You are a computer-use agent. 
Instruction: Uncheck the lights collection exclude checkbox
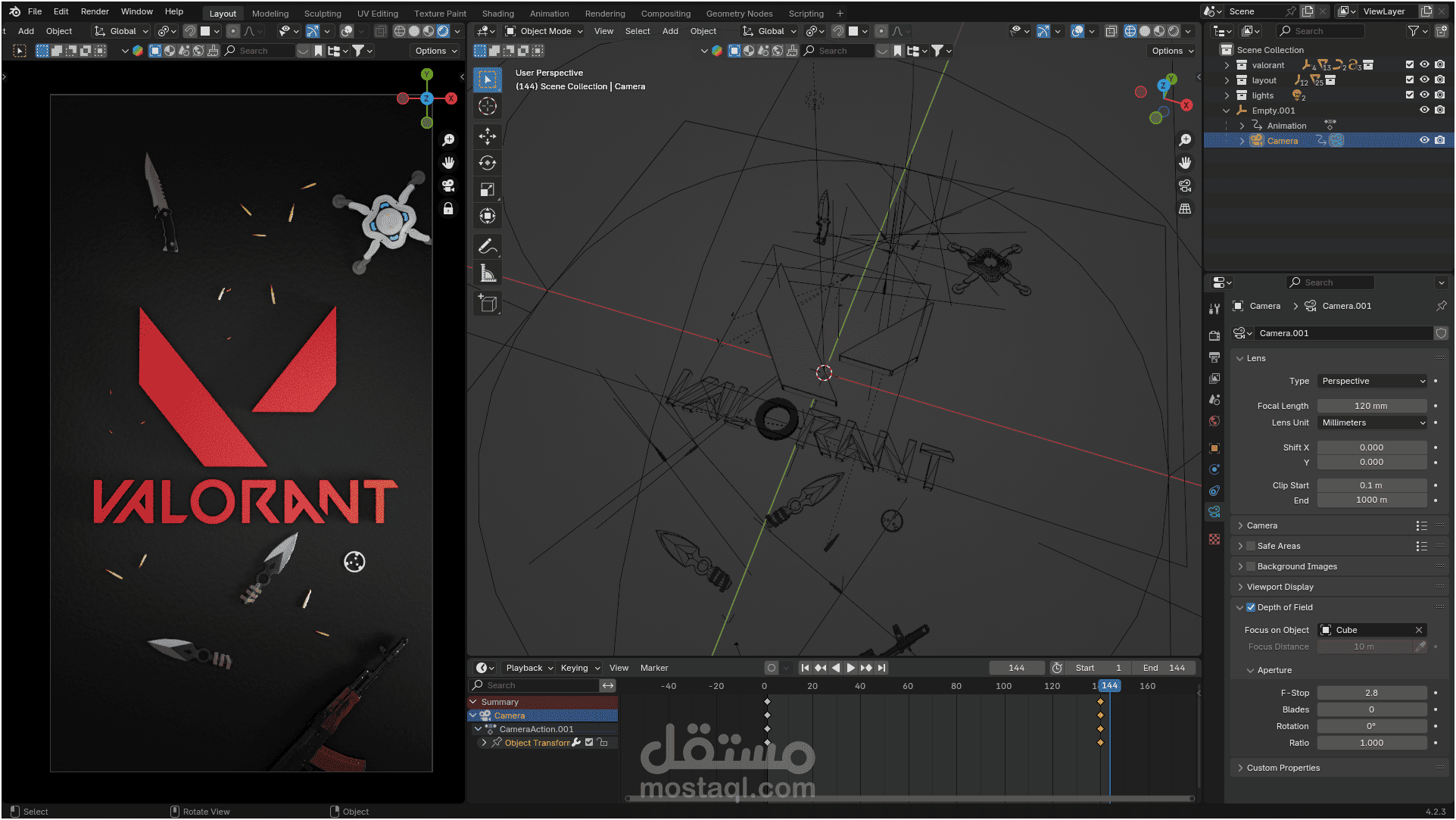click(1409, 95)
